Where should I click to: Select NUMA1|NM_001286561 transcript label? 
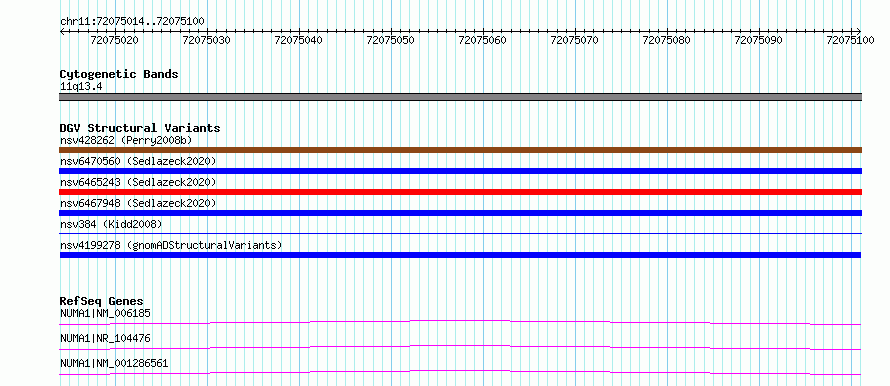[x=114, y=363]
